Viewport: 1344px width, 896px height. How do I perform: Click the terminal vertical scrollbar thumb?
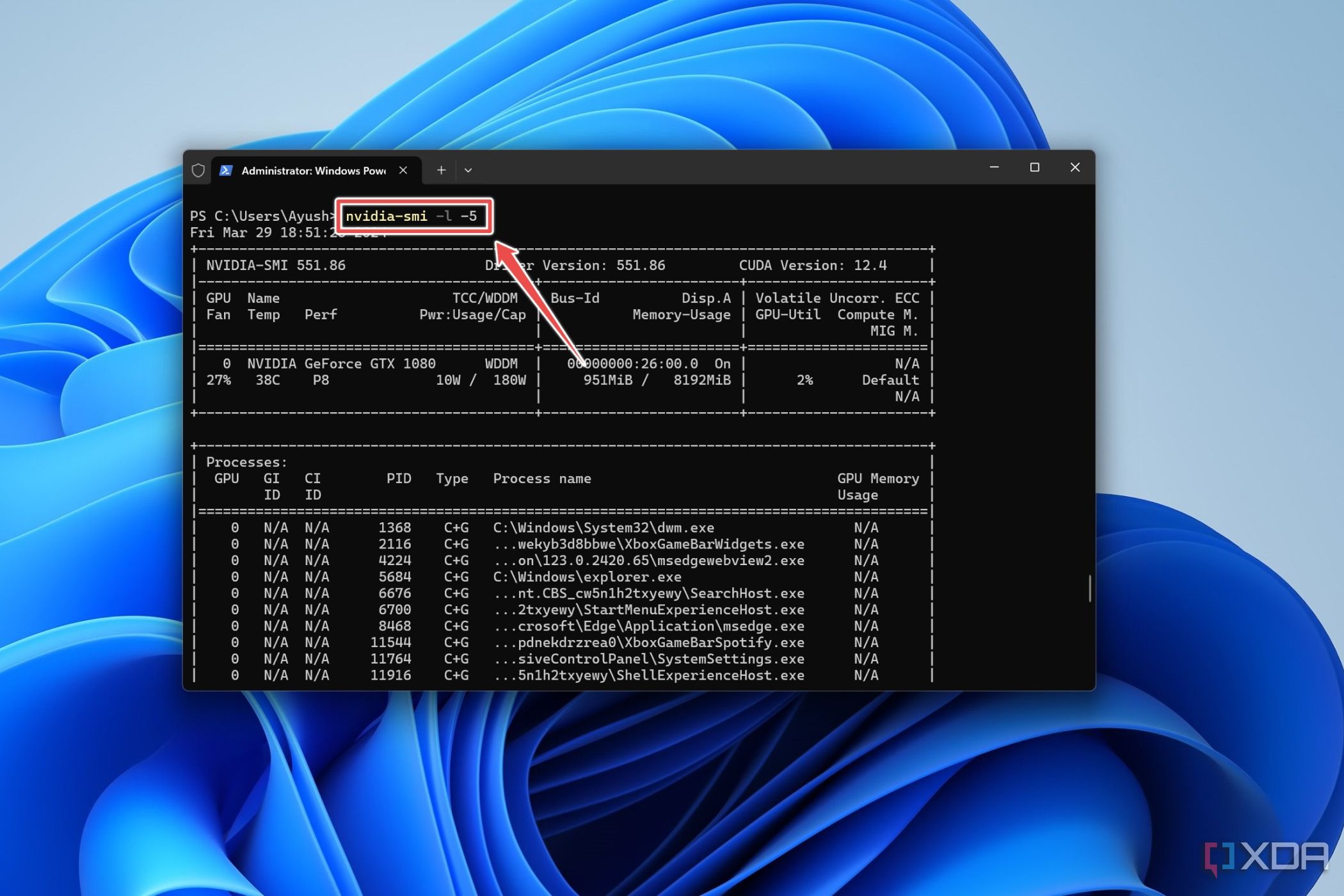coord(1089,588)
